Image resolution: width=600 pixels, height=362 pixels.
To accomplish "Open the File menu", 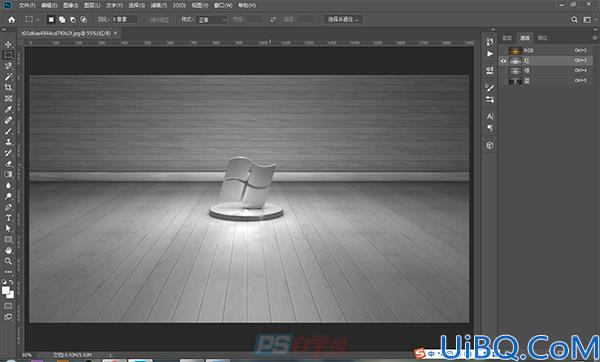I will point(27,5).
